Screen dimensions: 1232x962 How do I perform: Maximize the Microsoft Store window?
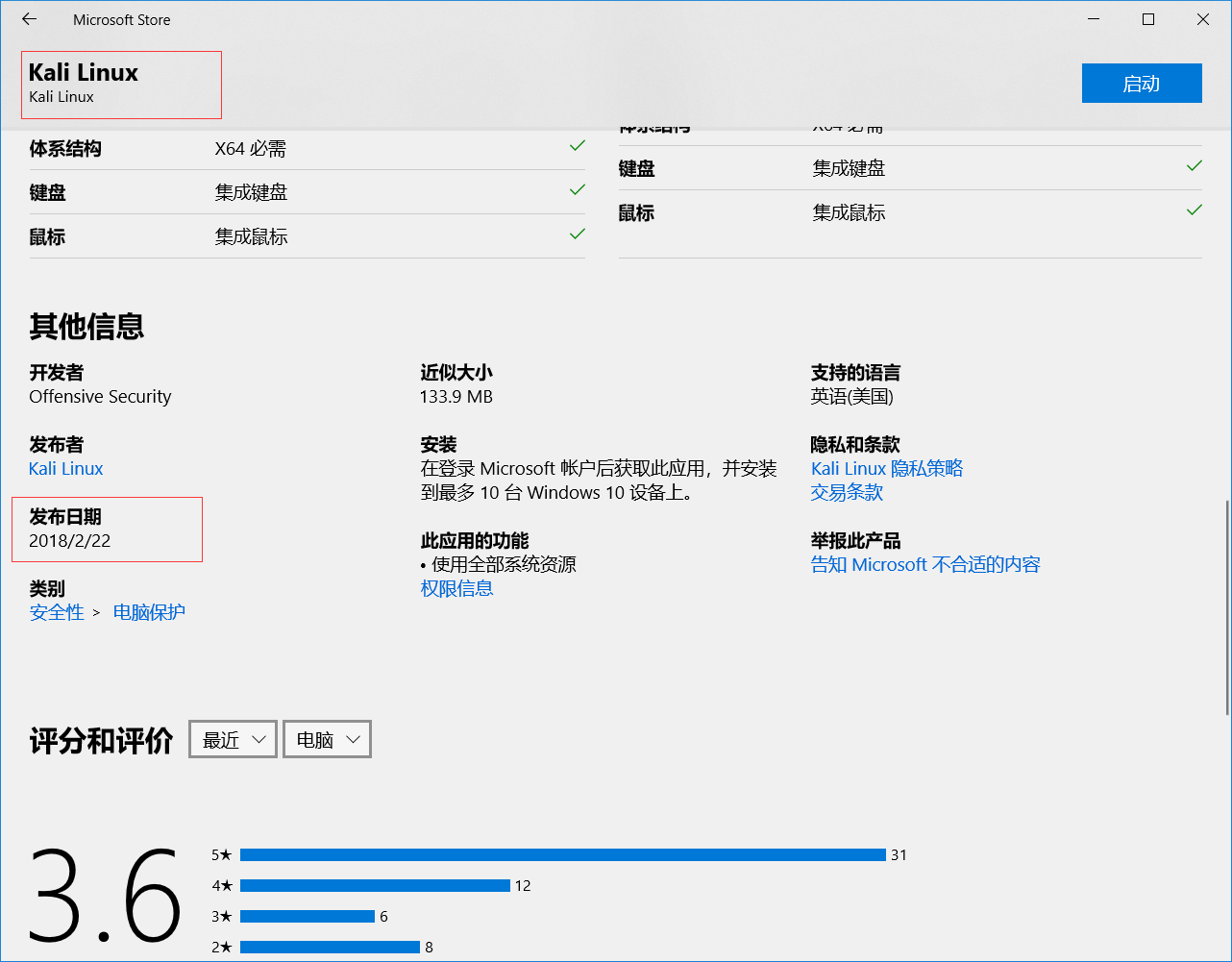coord(1147,19)
